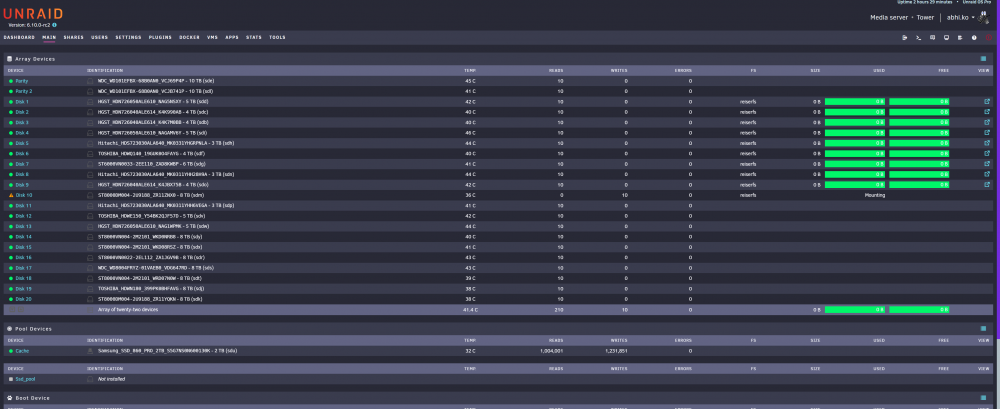The image size is (1000, 409).
Task: Click the monitor Info icon
Action: (x=946, y=38)
